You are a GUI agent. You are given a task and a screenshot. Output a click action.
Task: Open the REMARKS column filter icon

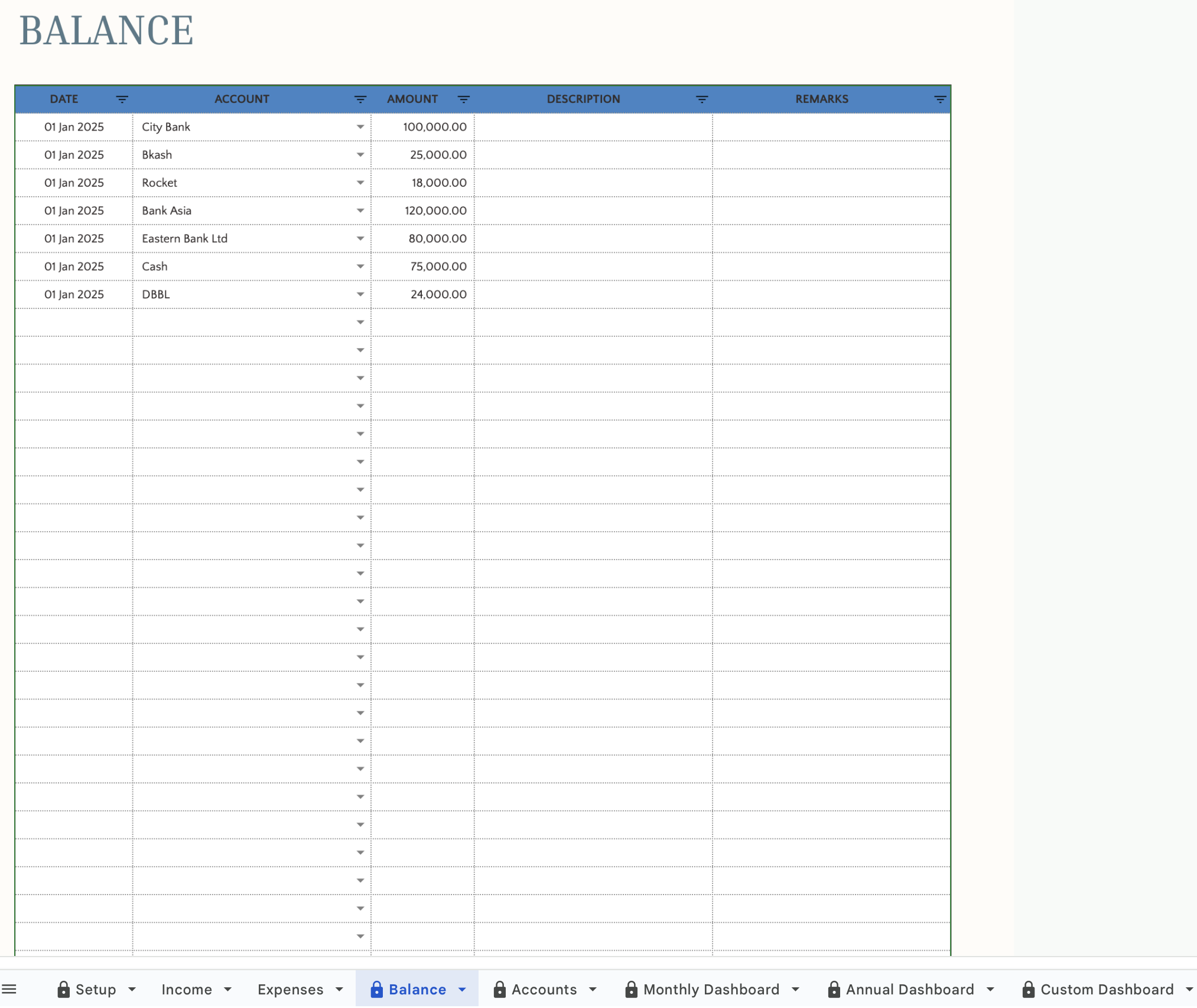(940, 99)
